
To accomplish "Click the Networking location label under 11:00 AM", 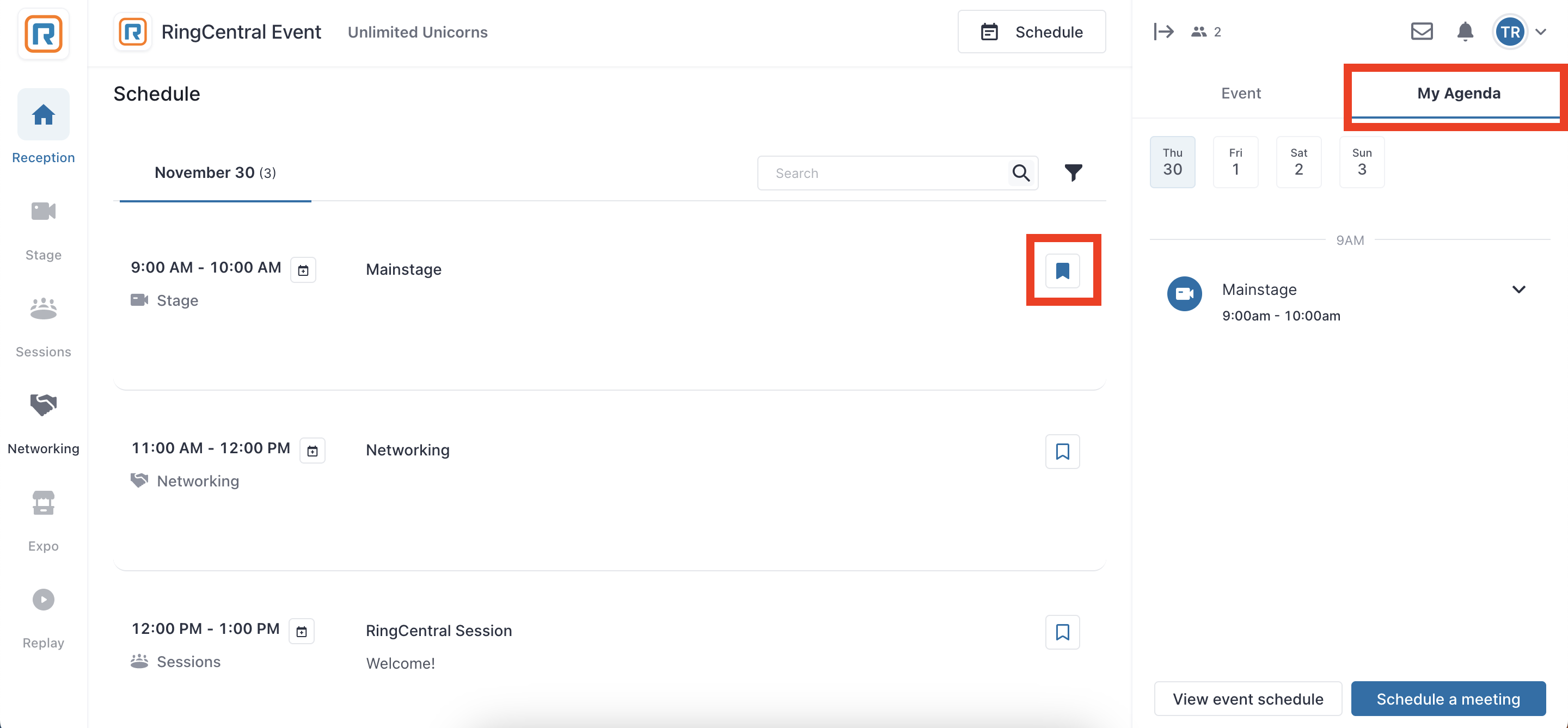I will coord(198,481).
